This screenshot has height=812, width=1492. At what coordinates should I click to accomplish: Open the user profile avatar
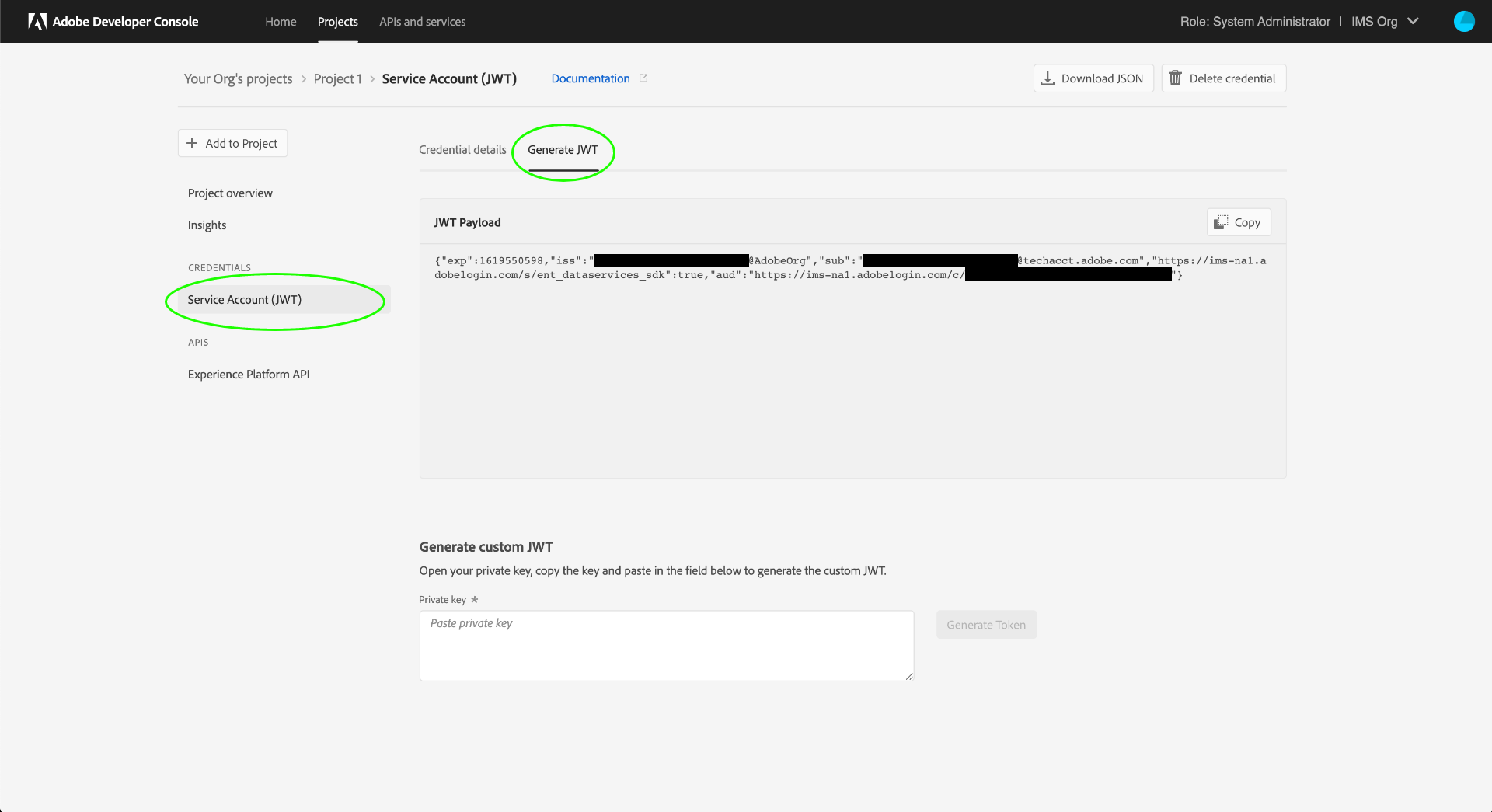[x=1464, y=21]
